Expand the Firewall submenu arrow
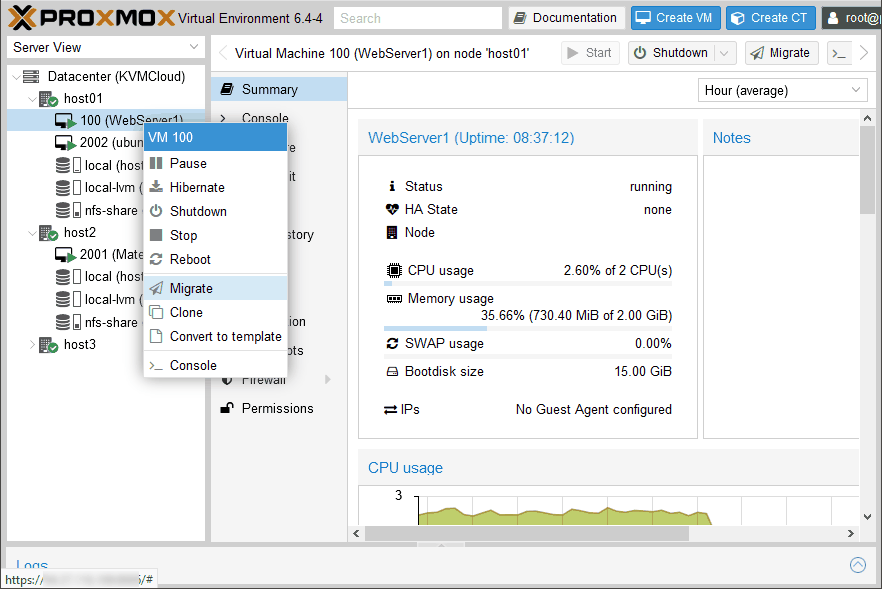 (x=327, y=380)
